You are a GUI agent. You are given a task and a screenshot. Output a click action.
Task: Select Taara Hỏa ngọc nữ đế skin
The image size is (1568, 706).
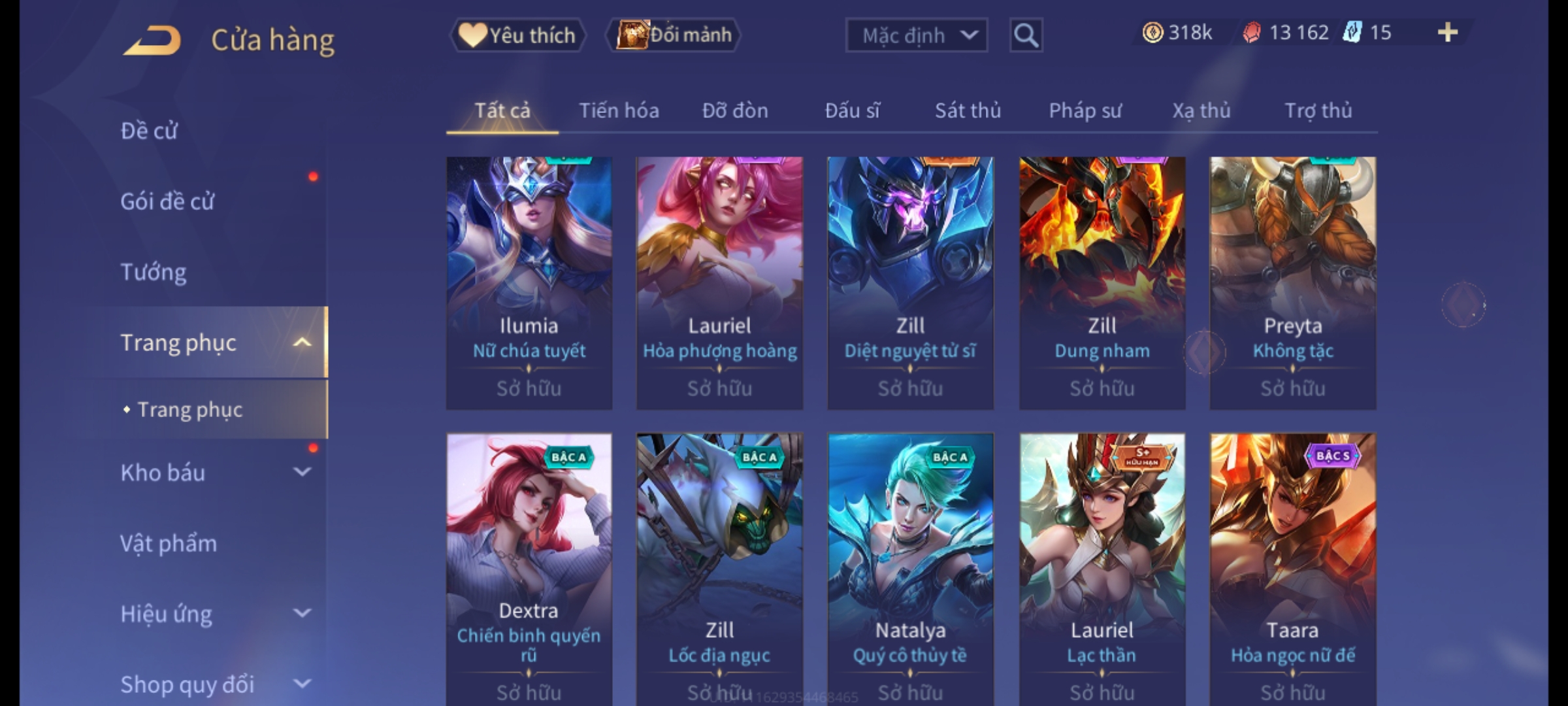(1293, 569)
